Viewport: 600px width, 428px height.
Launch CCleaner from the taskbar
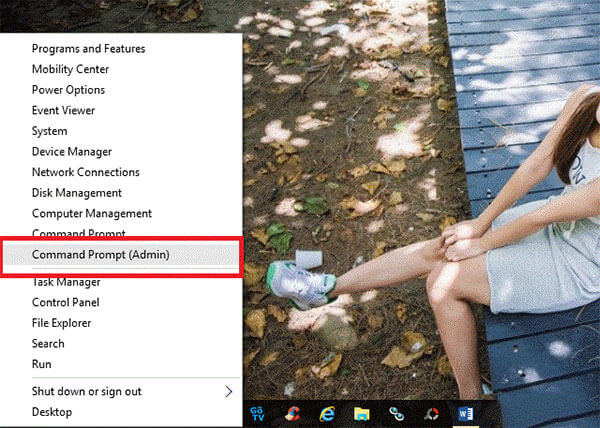coord(292,412)
